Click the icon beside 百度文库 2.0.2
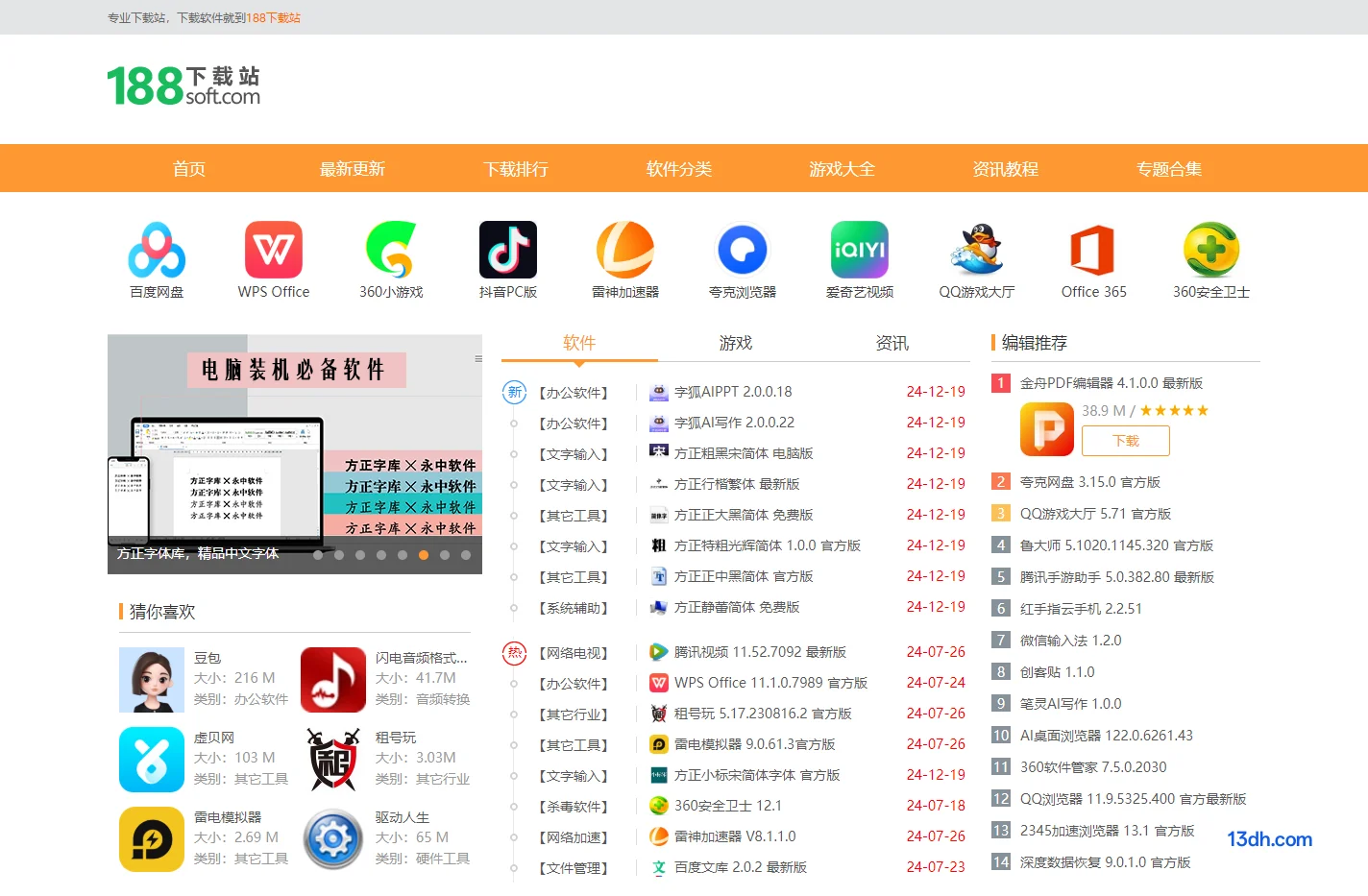Viewport: 1368px width, 896px height. (x=659, y=867)
